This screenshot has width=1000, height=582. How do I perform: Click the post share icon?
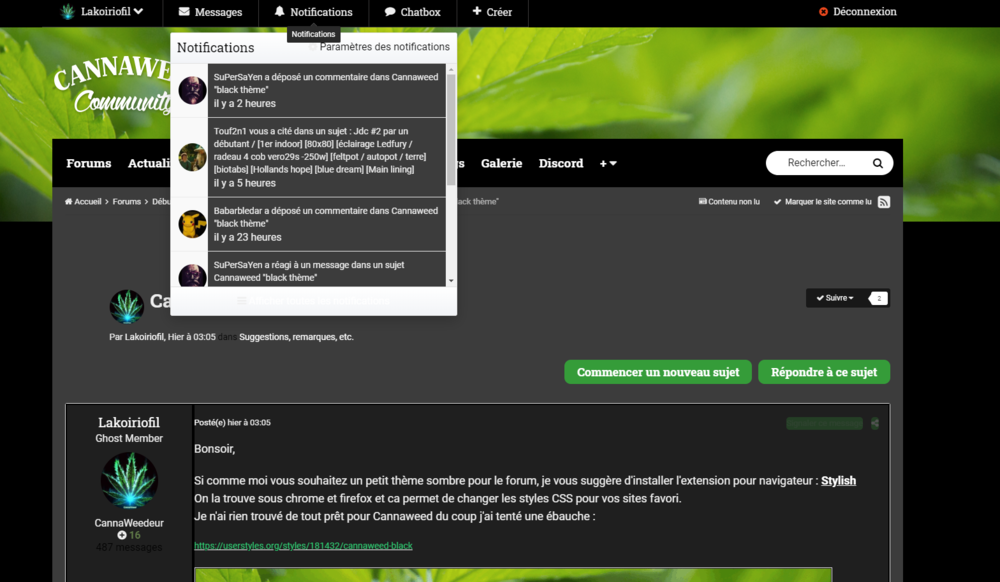[x=875, y=423]
